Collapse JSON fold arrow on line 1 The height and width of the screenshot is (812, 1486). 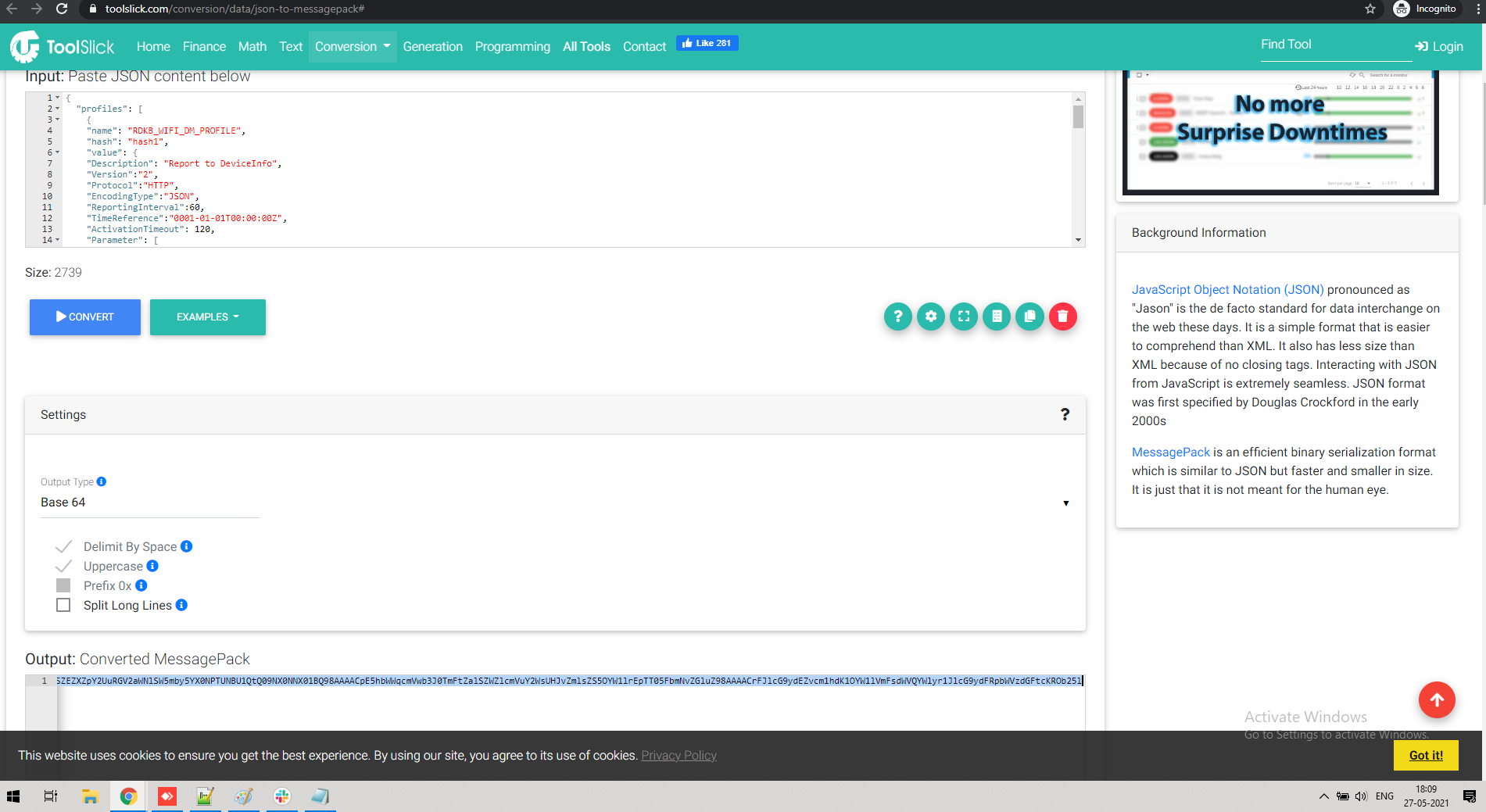(58, 98)
